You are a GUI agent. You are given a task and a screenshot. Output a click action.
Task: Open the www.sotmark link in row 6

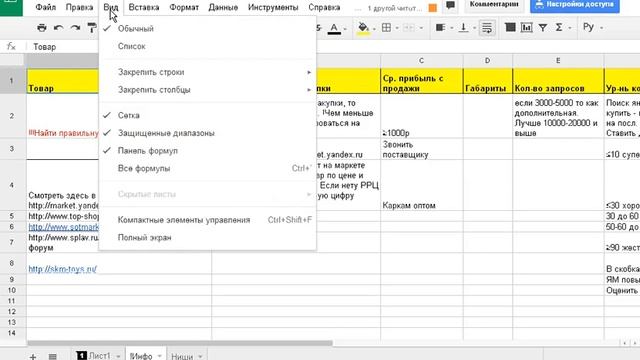(63, 227)
